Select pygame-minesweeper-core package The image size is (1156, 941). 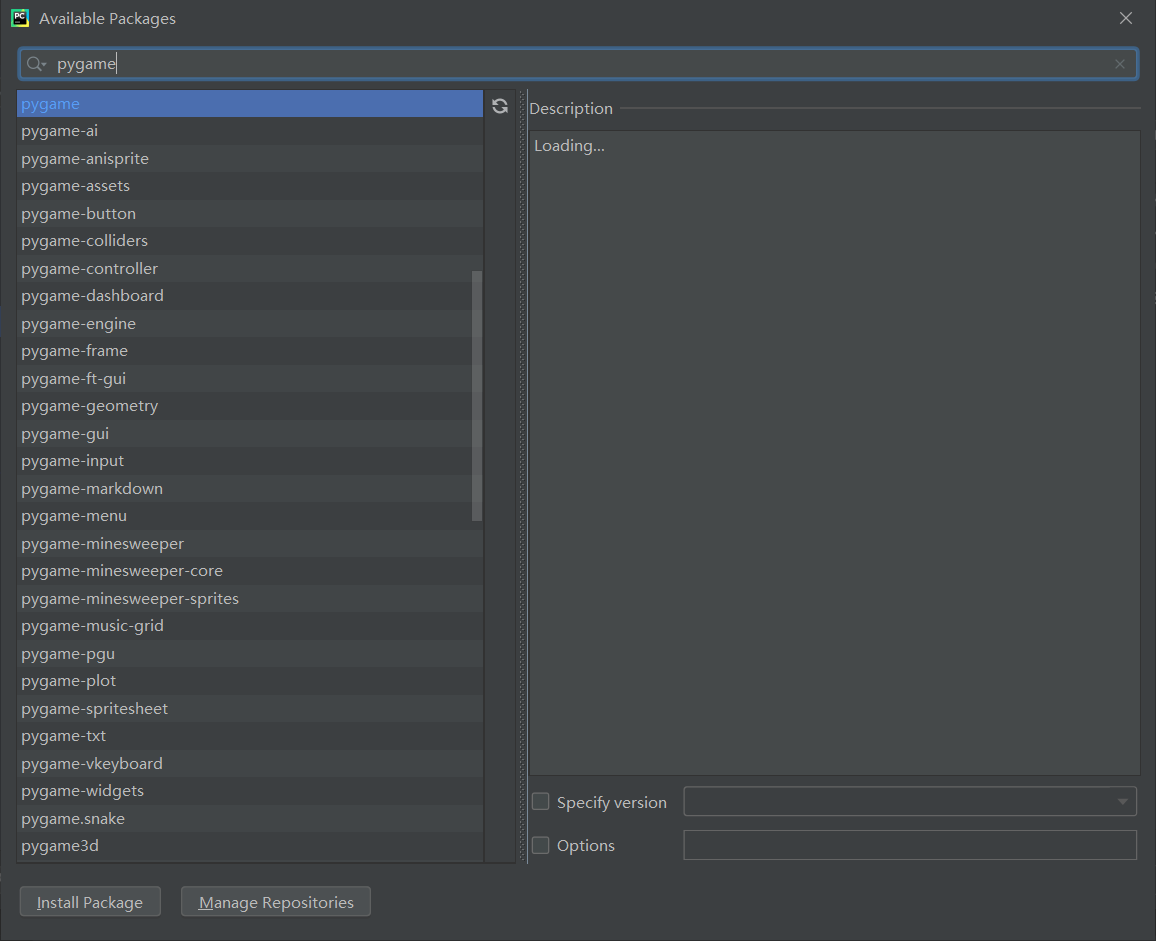(x=250, y=571)
